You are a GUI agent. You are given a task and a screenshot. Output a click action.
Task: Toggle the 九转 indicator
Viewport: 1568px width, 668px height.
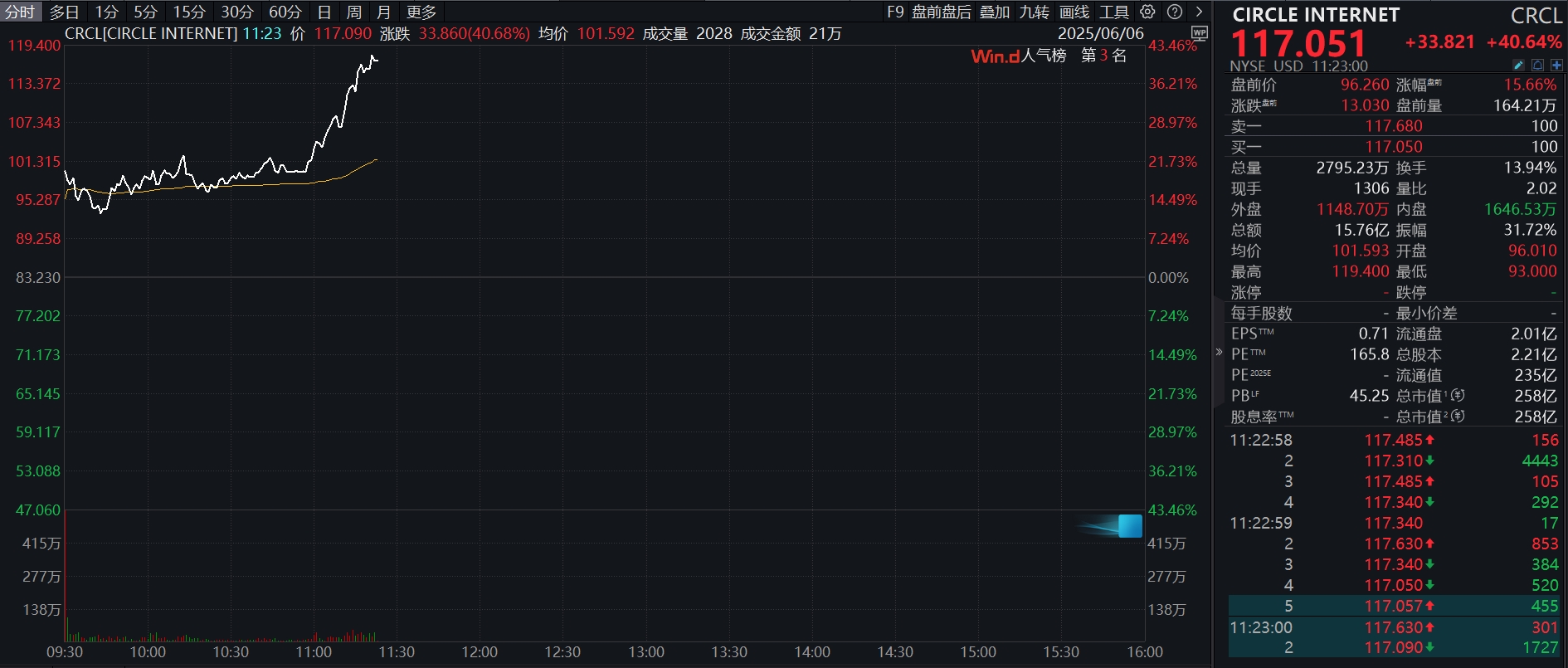click(x=1035, y=12)
